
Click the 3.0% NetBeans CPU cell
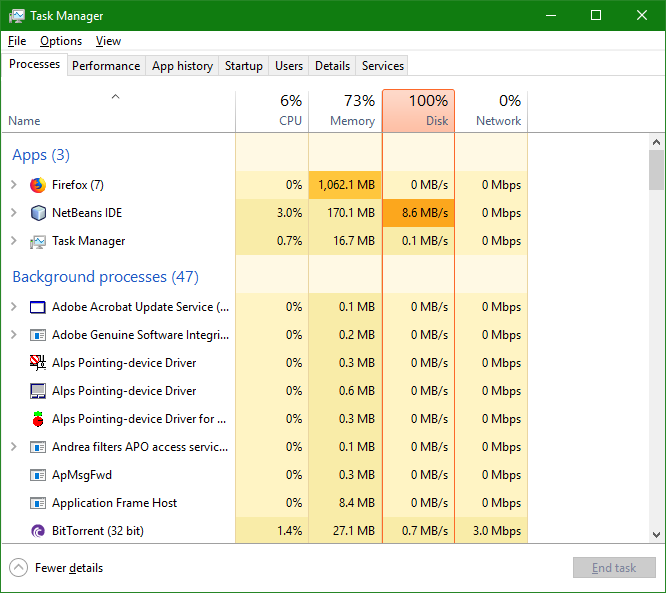(x=272, y=213)
